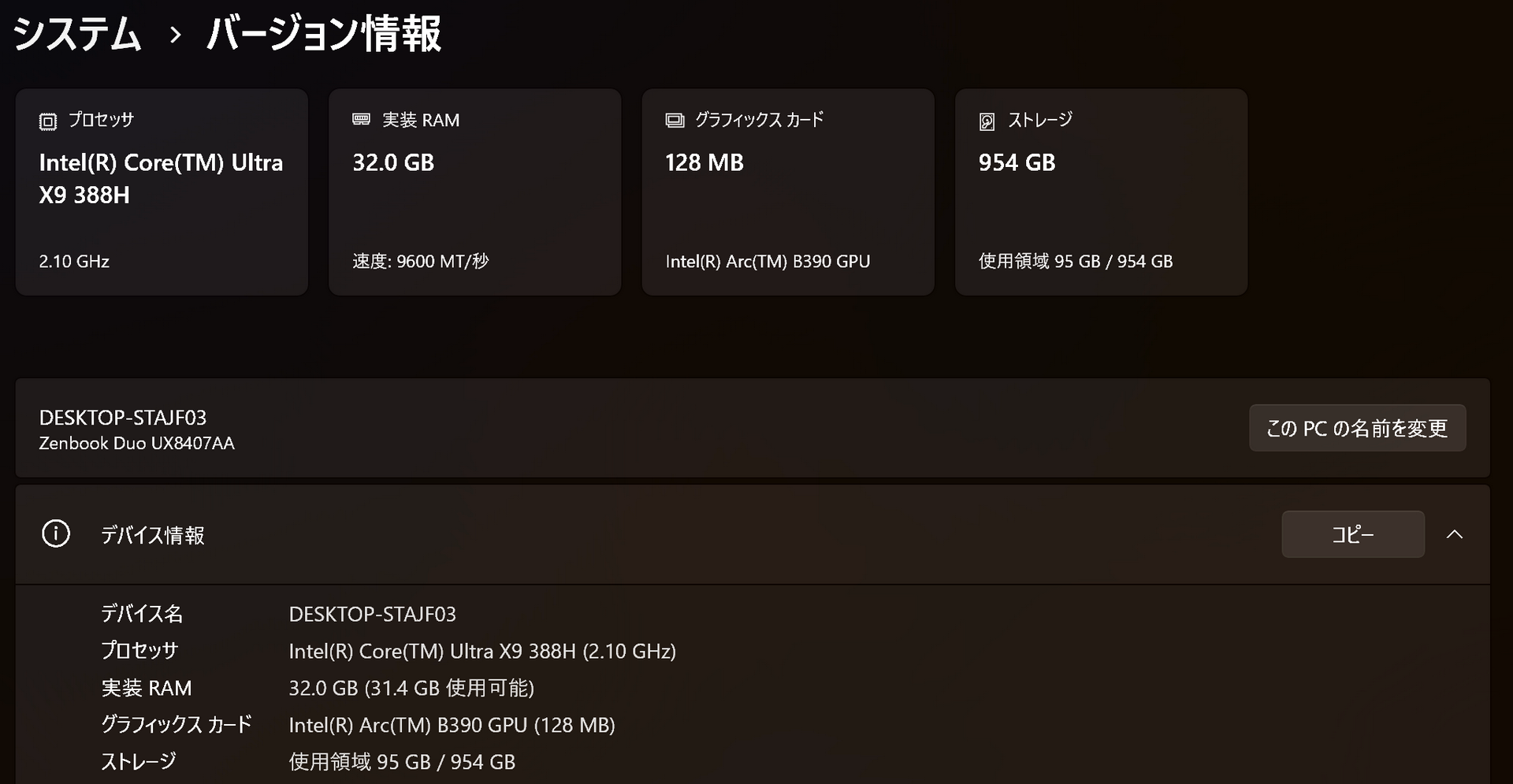Click the Intel Core Ultra X9 388H processor row
1513x784 pixels.
click(x=482, y=652)
